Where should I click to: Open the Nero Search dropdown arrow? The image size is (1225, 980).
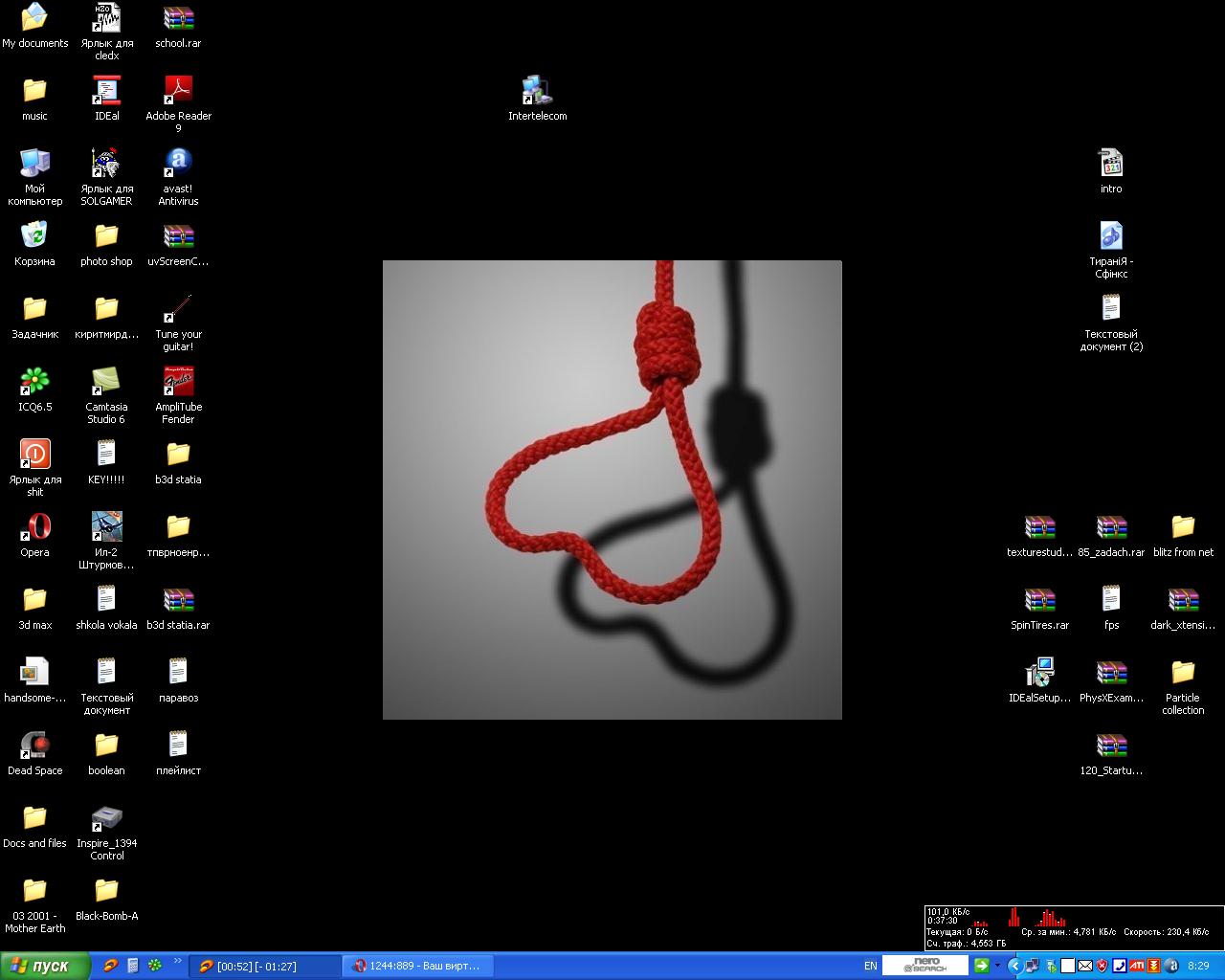click(997, 966)
